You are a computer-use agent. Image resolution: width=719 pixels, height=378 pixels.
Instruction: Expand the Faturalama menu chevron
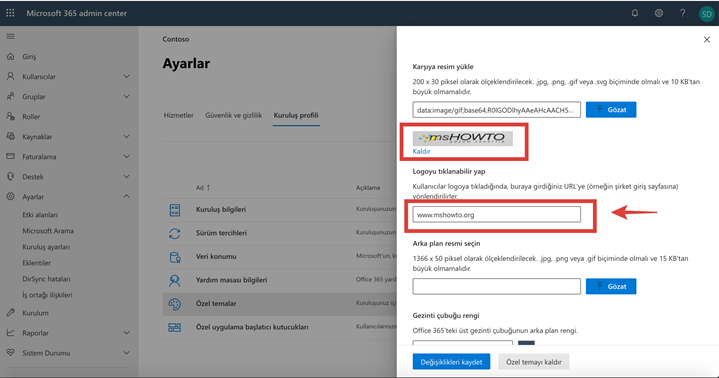point(127,156)
